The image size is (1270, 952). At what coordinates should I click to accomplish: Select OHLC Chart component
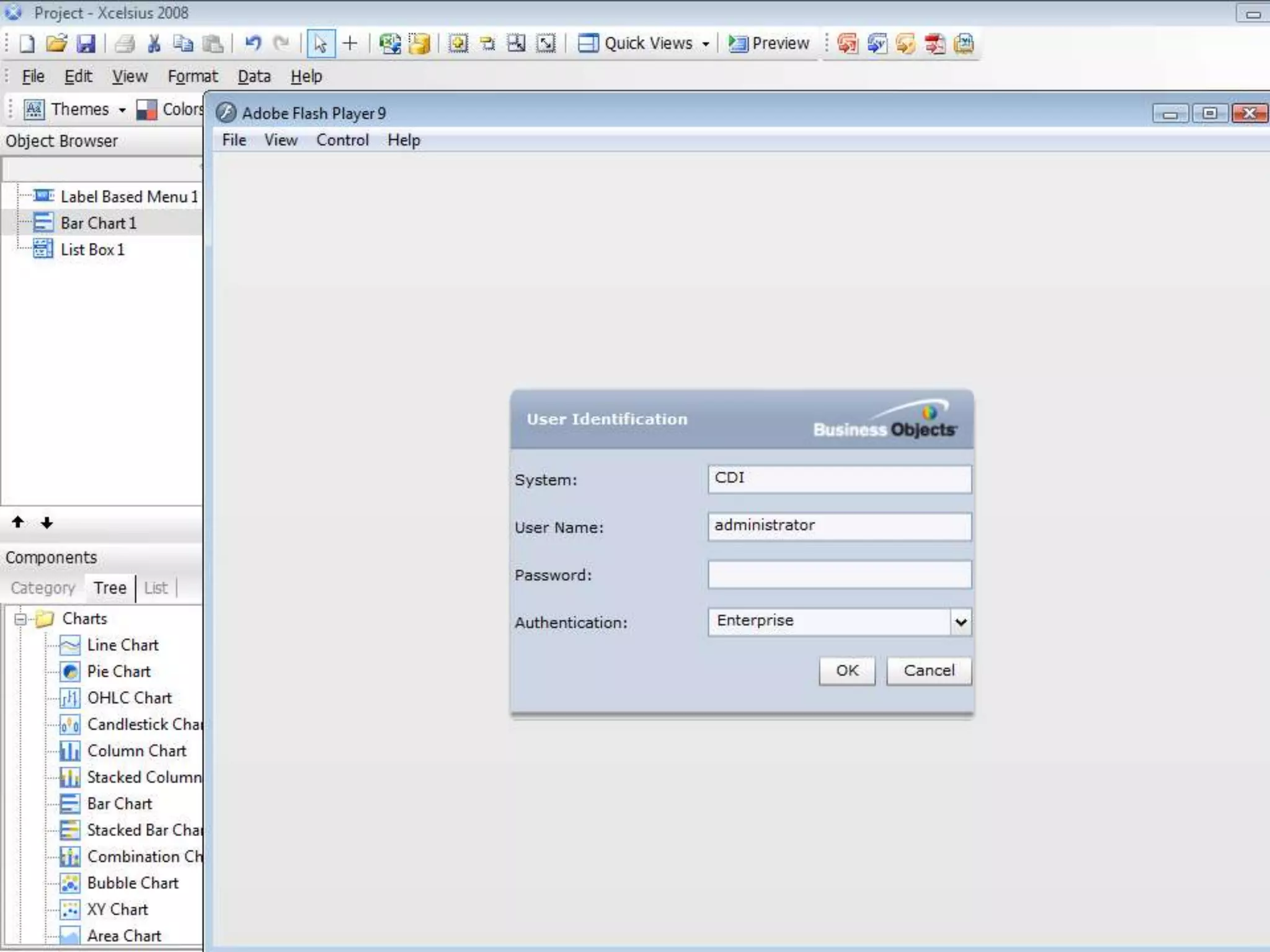(129, 698)
